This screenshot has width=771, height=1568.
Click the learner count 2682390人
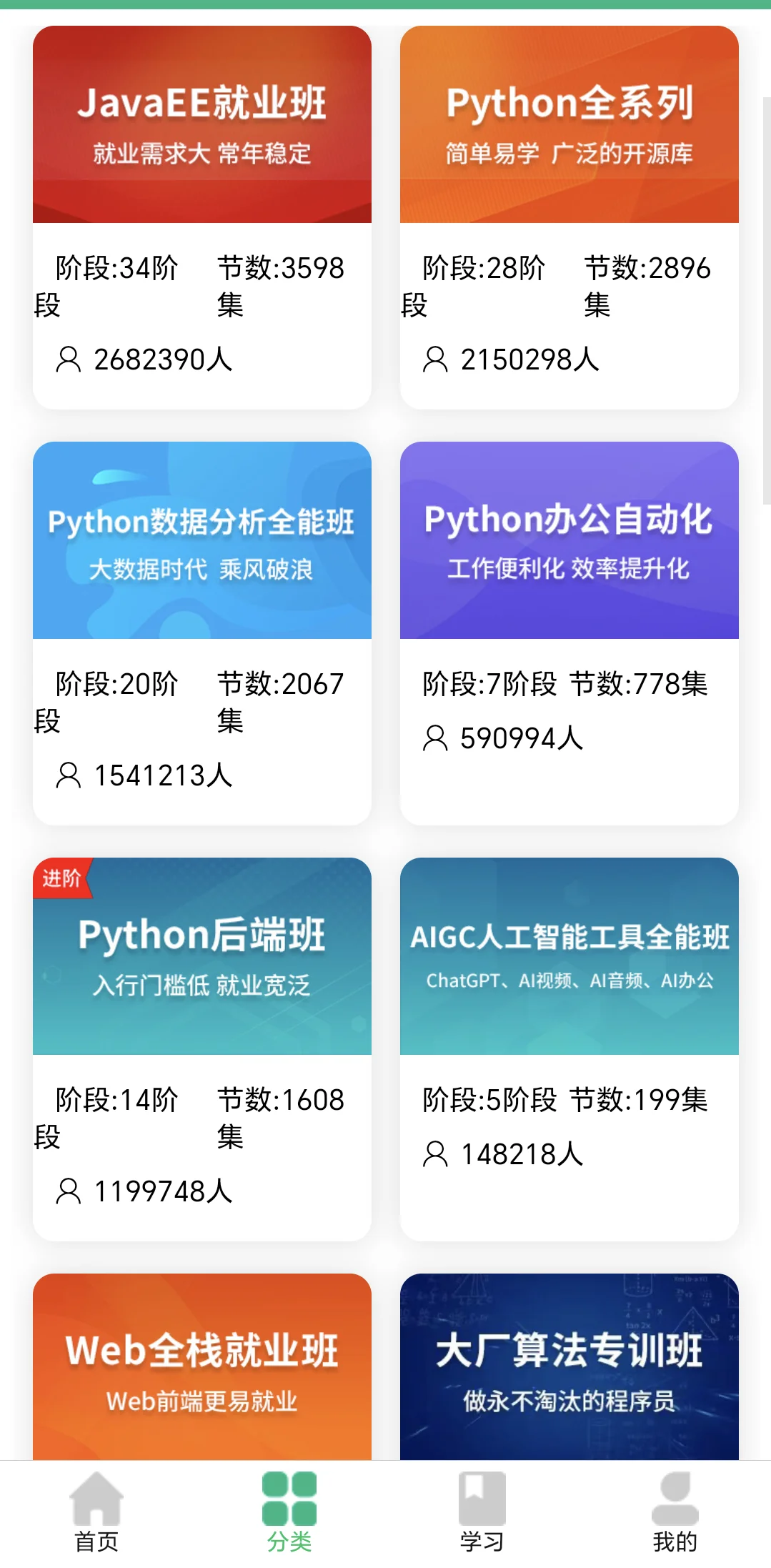163,359
